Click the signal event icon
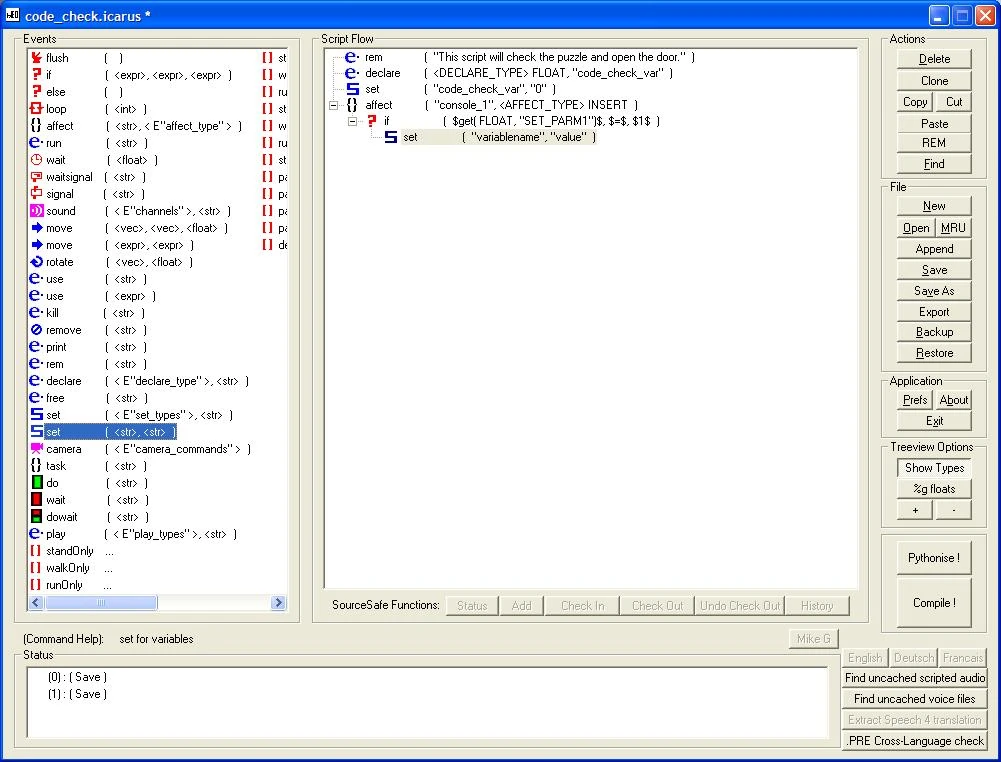The image size is (1001, 762). [37, 194]
